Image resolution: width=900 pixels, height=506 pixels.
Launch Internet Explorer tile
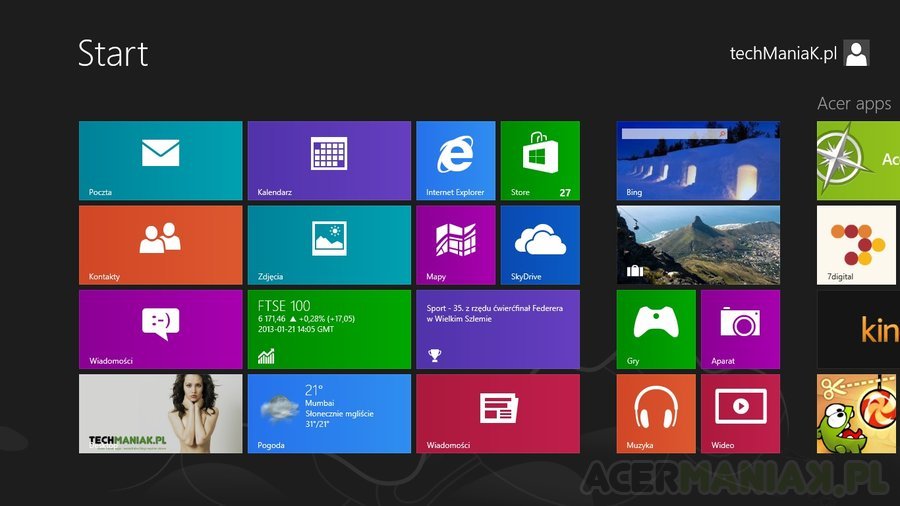click(x=456, y=161)
